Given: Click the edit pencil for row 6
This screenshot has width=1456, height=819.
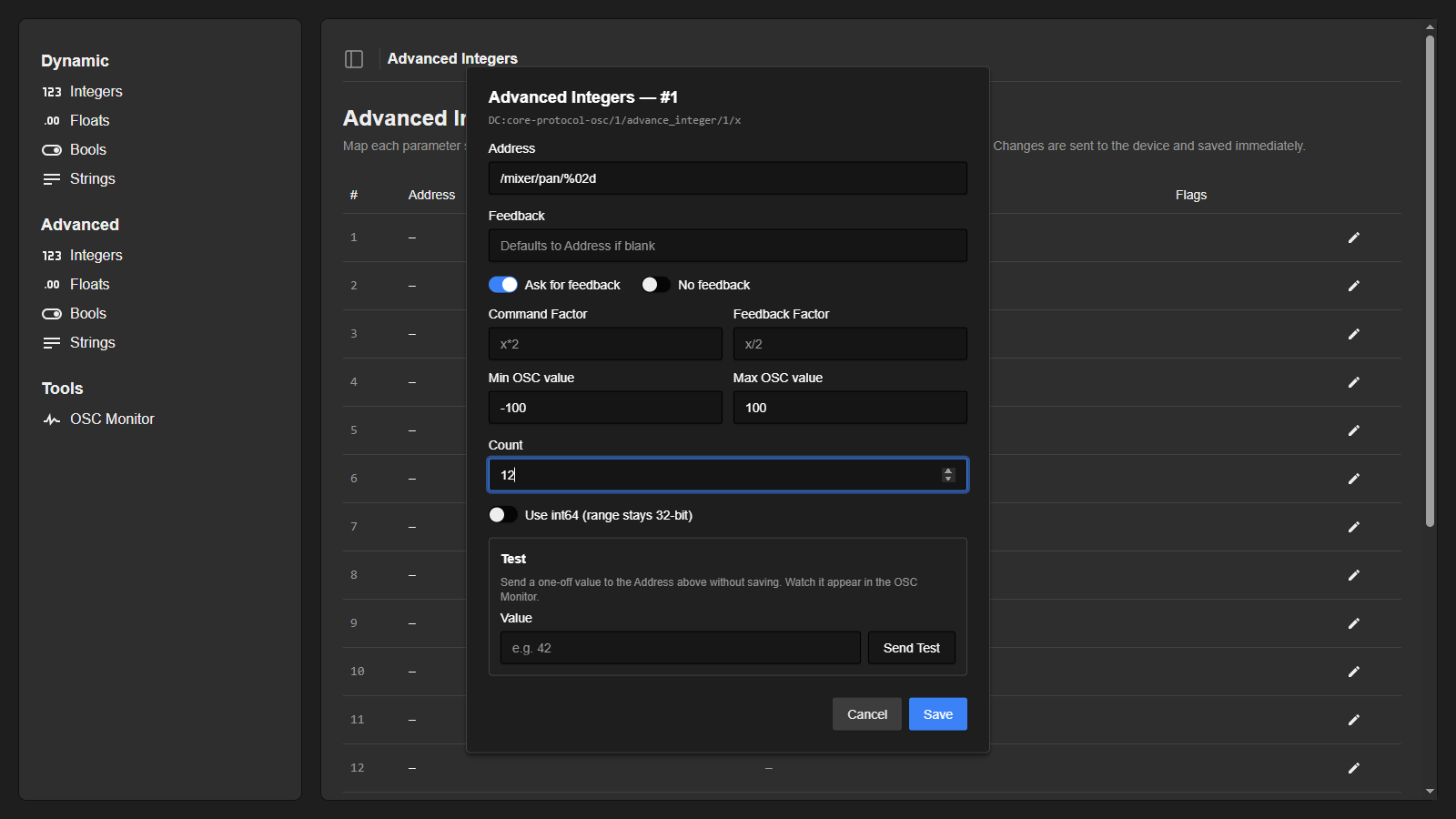Looking at the screenshot, I should tap(1354, 479).
